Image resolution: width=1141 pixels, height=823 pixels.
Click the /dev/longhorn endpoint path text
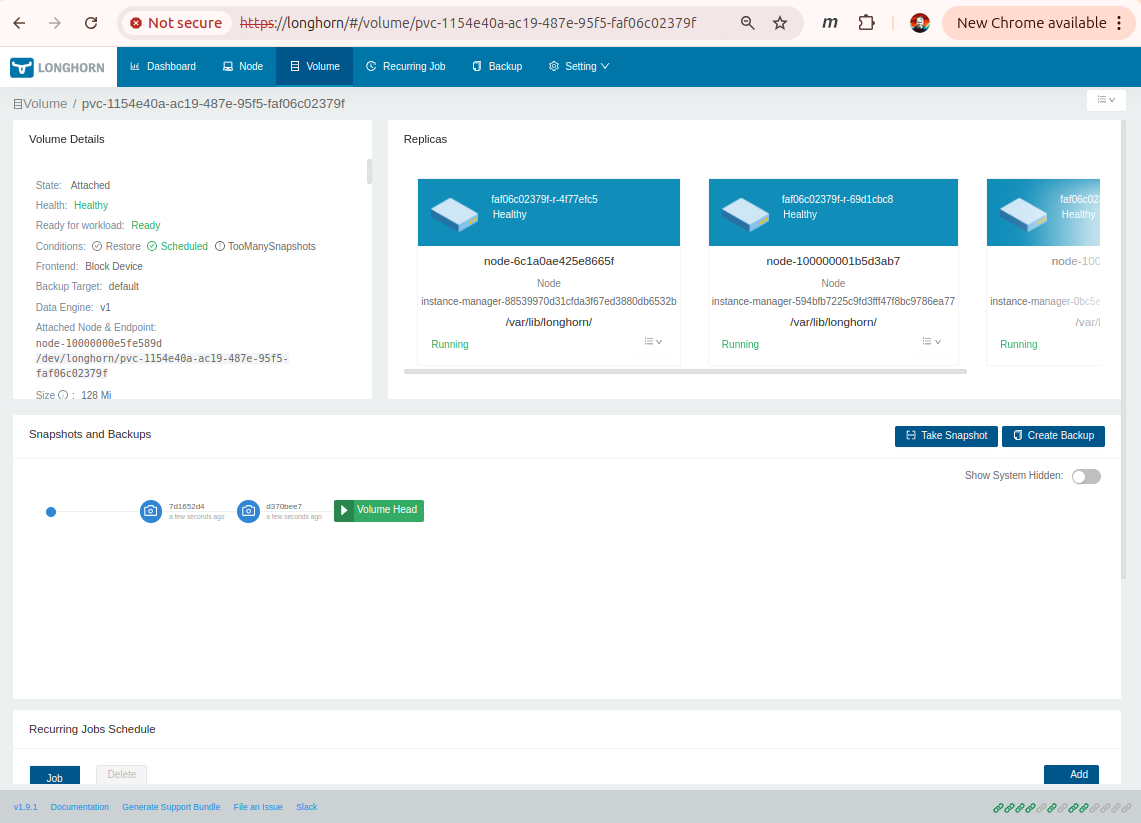point(162,366)
